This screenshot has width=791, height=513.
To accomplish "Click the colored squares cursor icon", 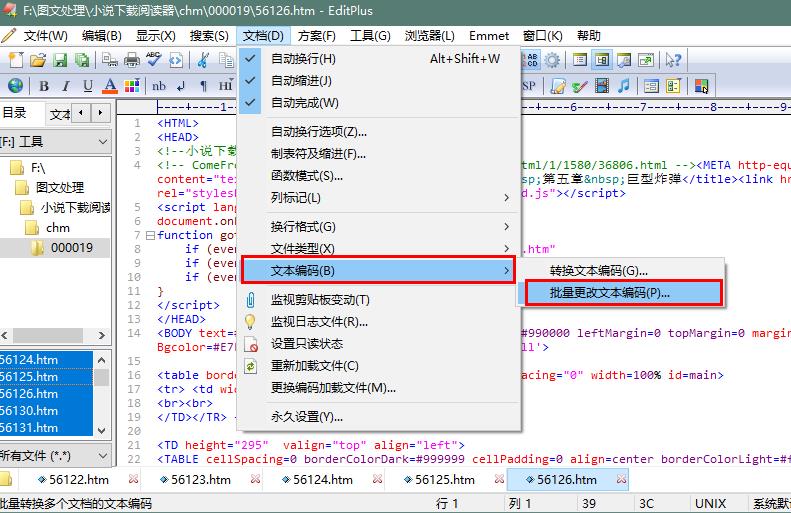I will tap(701, 86).
